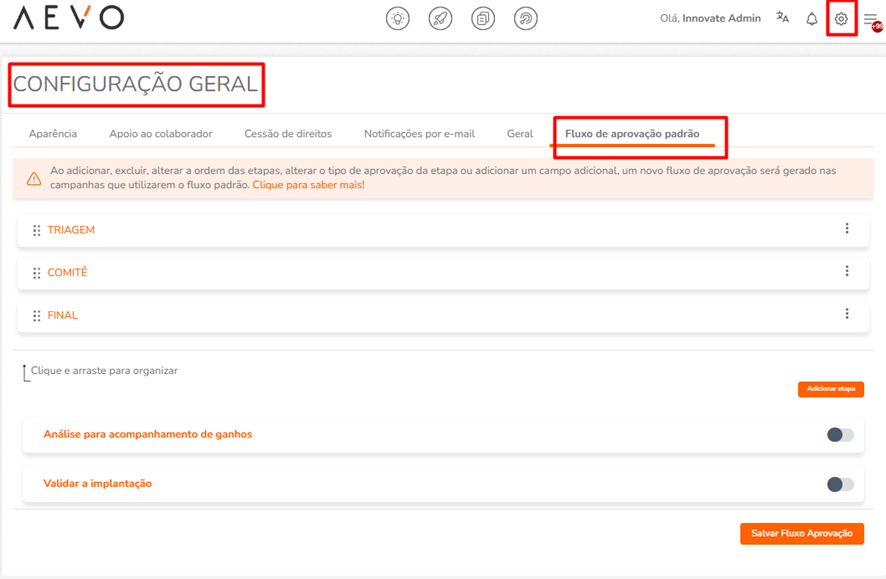The height and width of the screenshot is (579, 886).
Task: Select Fluxo de aprovação padrão tab
Action: [632, 134]
